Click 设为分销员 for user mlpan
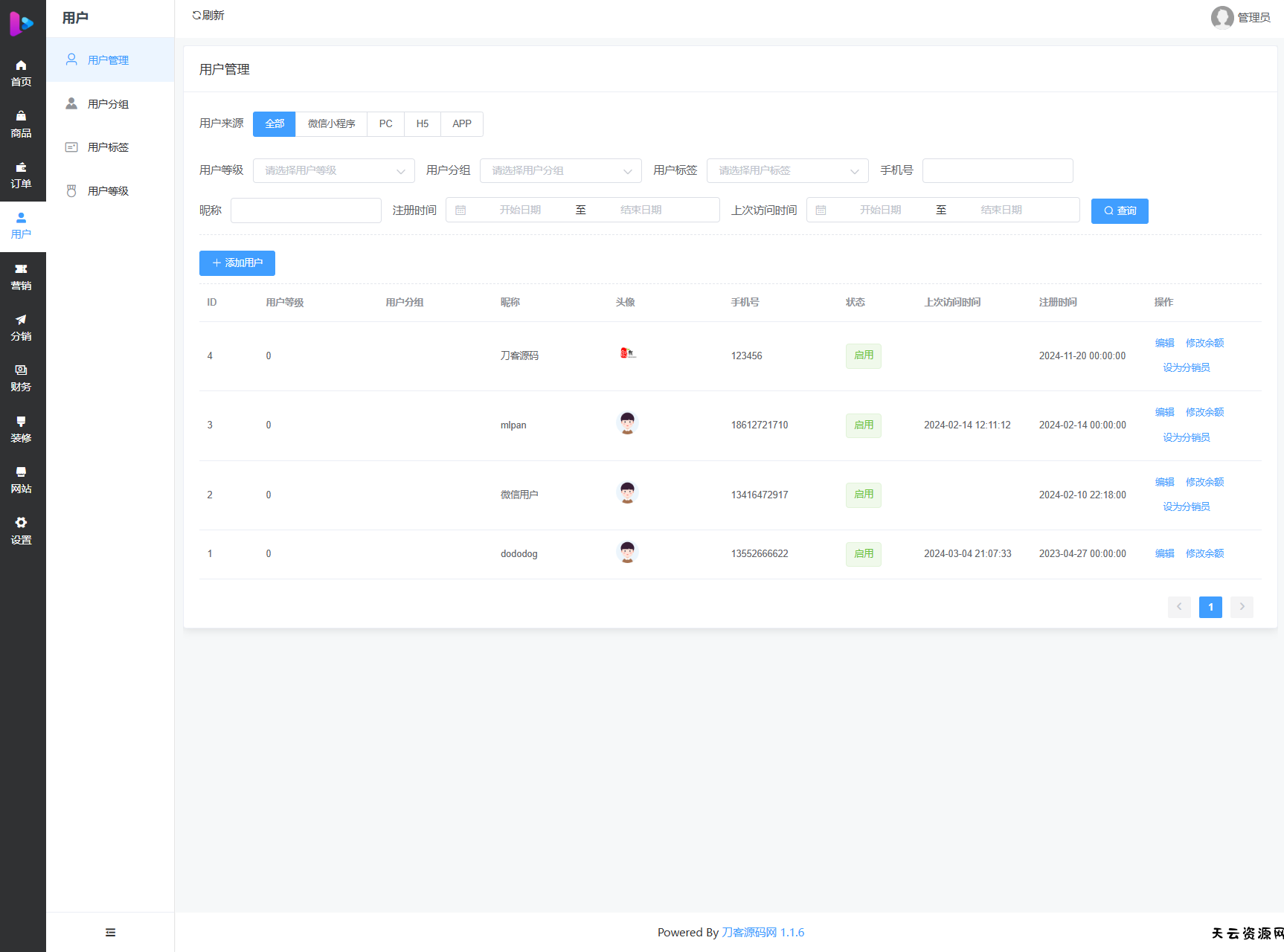The width and height of the screenshot is (1284, 952). click(x=1186, y=437)
